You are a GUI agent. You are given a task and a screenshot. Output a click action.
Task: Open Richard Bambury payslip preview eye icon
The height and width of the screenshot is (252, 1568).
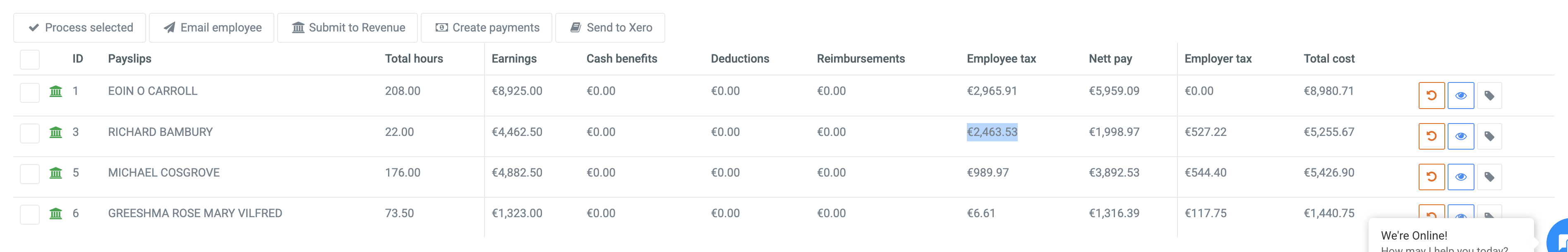coord(1460,136)
